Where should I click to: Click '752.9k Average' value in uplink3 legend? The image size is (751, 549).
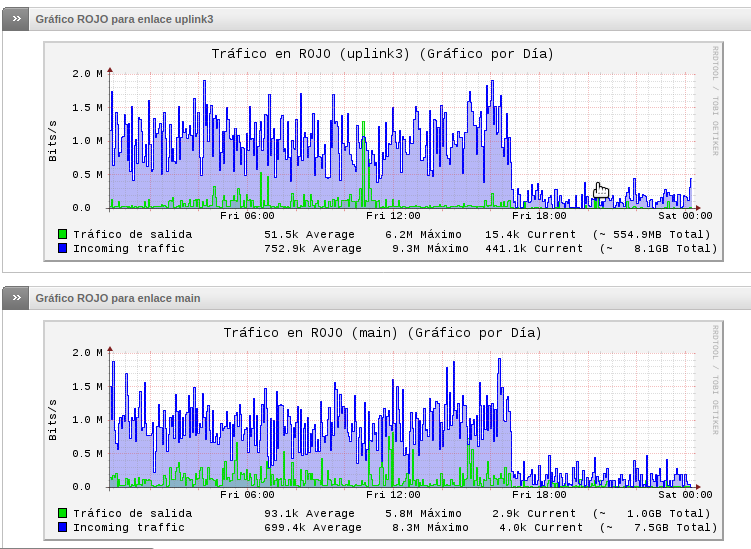(x=313, y=248)
